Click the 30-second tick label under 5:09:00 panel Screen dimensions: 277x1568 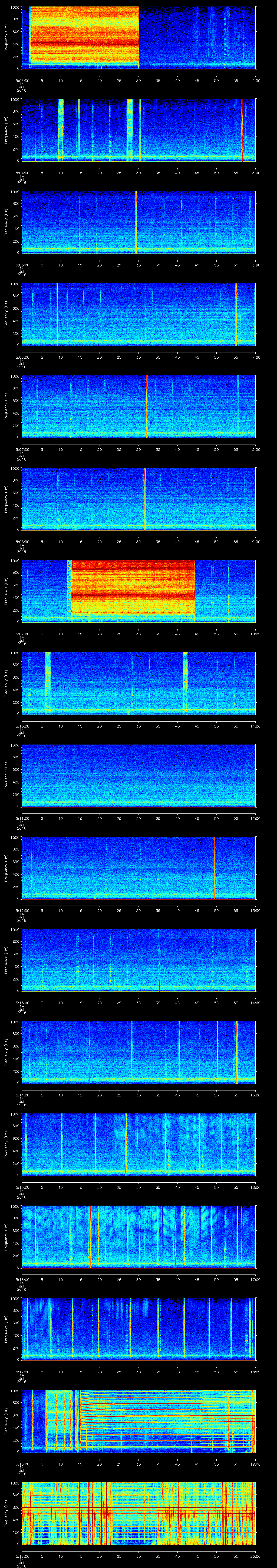pyautogui.click(x=139, y=634)
